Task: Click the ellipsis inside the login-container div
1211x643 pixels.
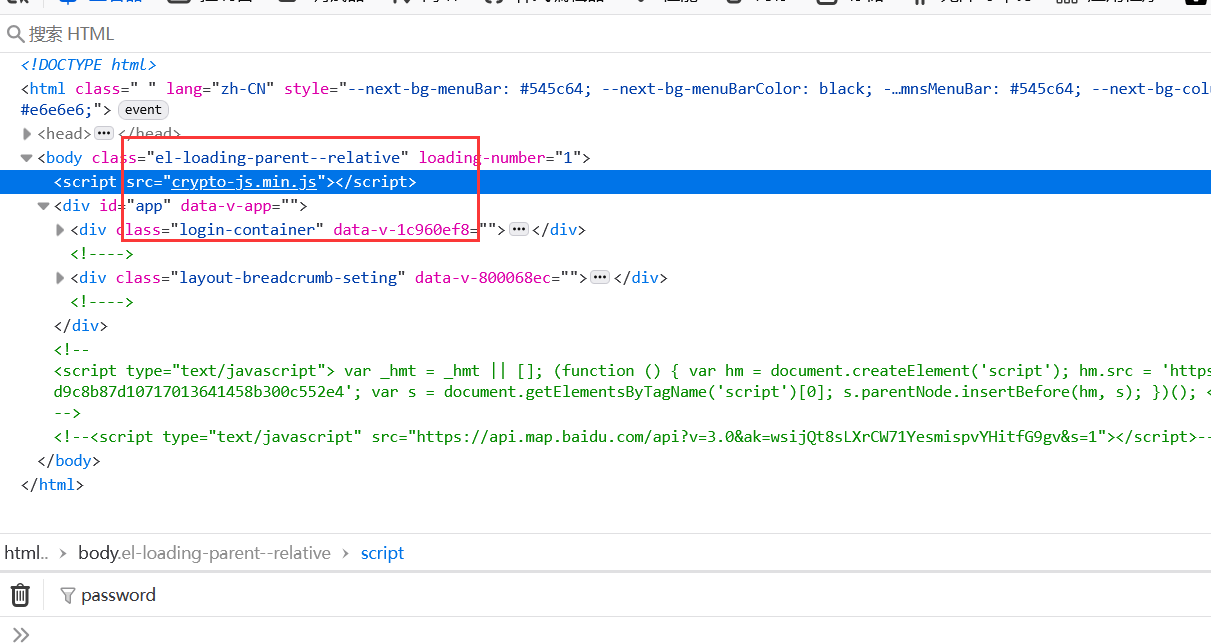Action: coord(518,229)
